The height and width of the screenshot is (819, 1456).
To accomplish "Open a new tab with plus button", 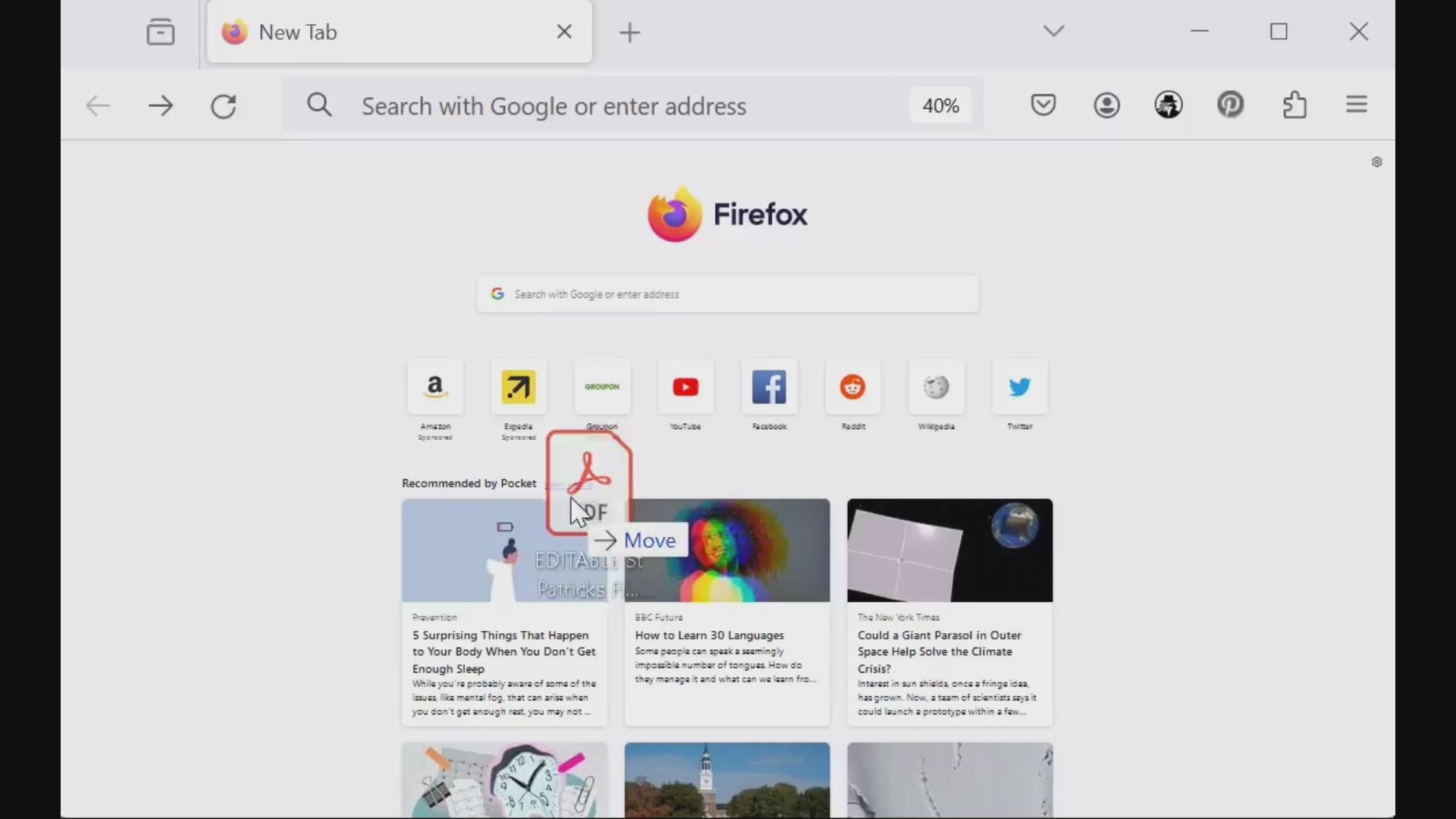I will point(629,33).
